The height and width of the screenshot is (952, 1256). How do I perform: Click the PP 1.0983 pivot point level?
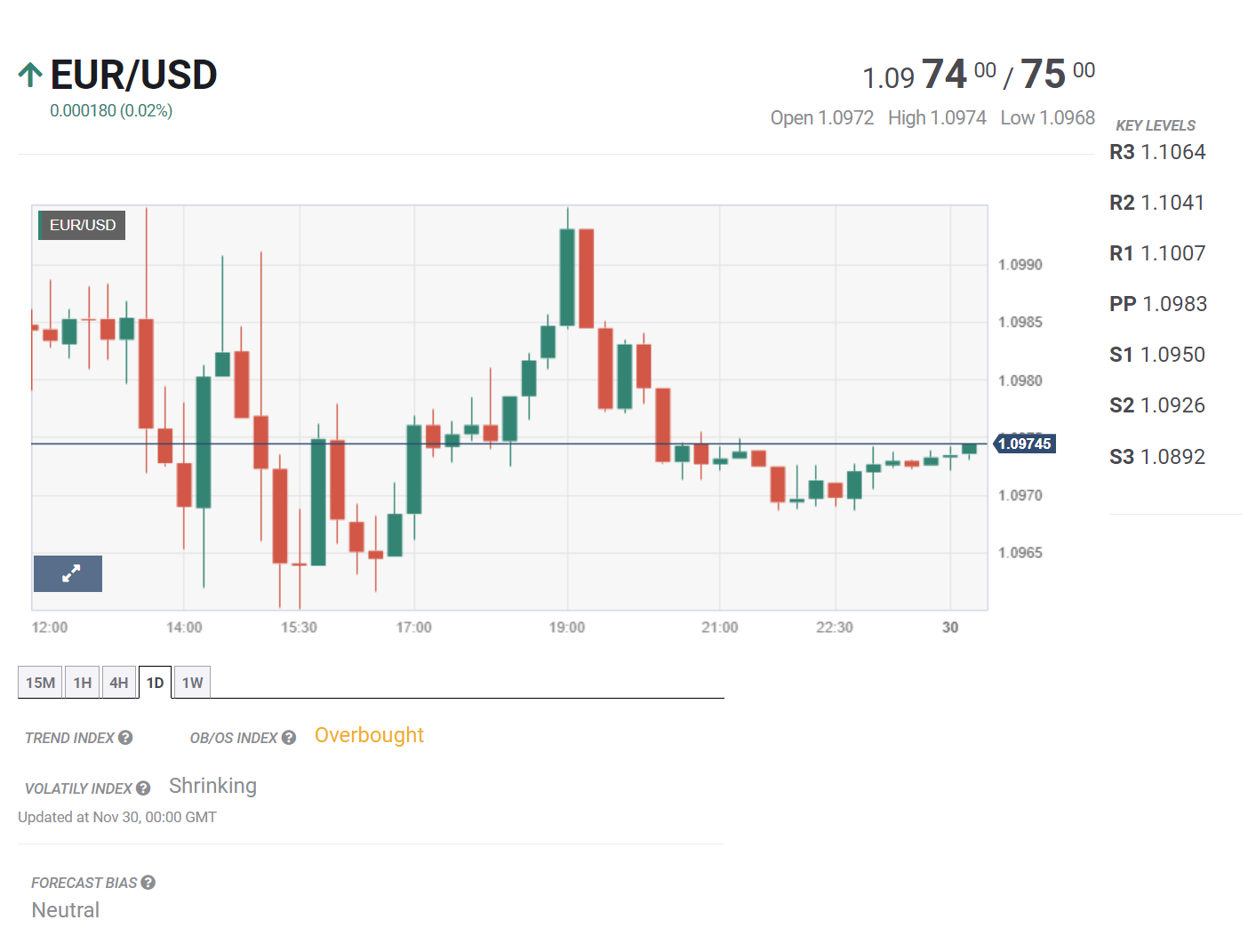coord(1157,304)
